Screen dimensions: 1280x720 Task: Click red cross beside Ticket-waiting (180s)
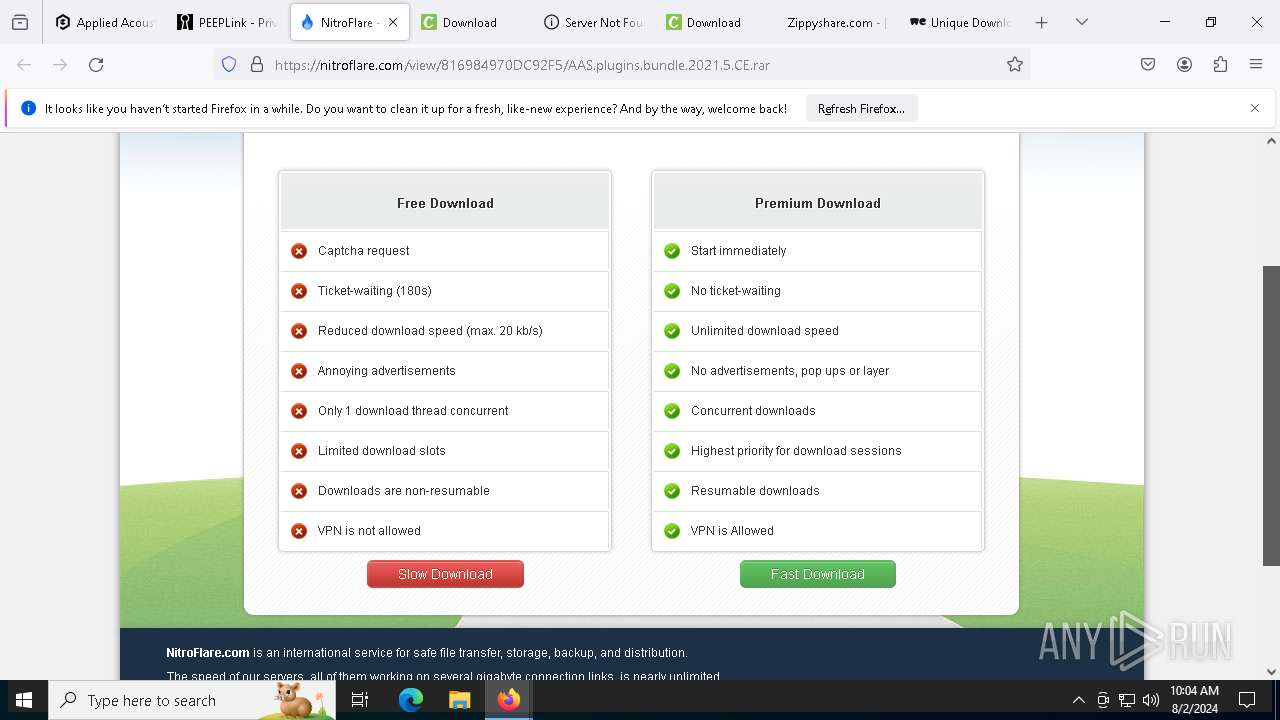pyautogui.click(x=299, y=291)
